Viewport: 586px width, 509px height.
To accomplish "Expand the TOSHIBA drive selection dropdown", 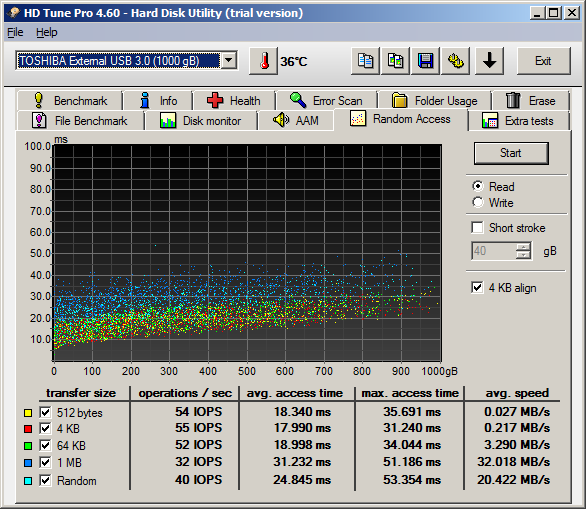I will (x=229, y=60).
